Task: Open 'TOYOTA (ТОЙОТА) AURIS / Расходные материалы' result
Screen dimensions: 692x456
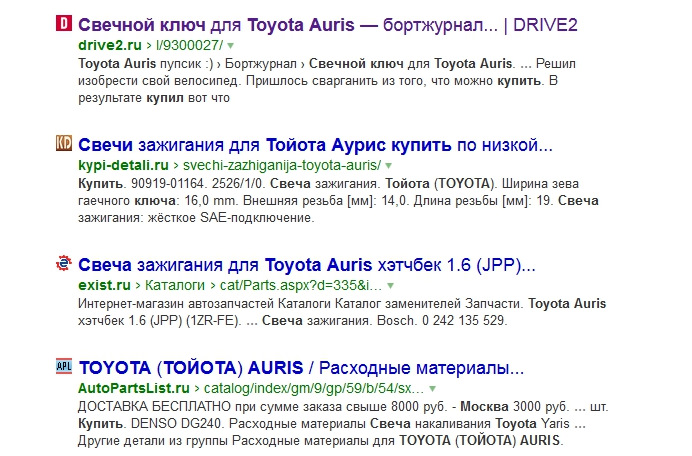Action: [301, 368]
